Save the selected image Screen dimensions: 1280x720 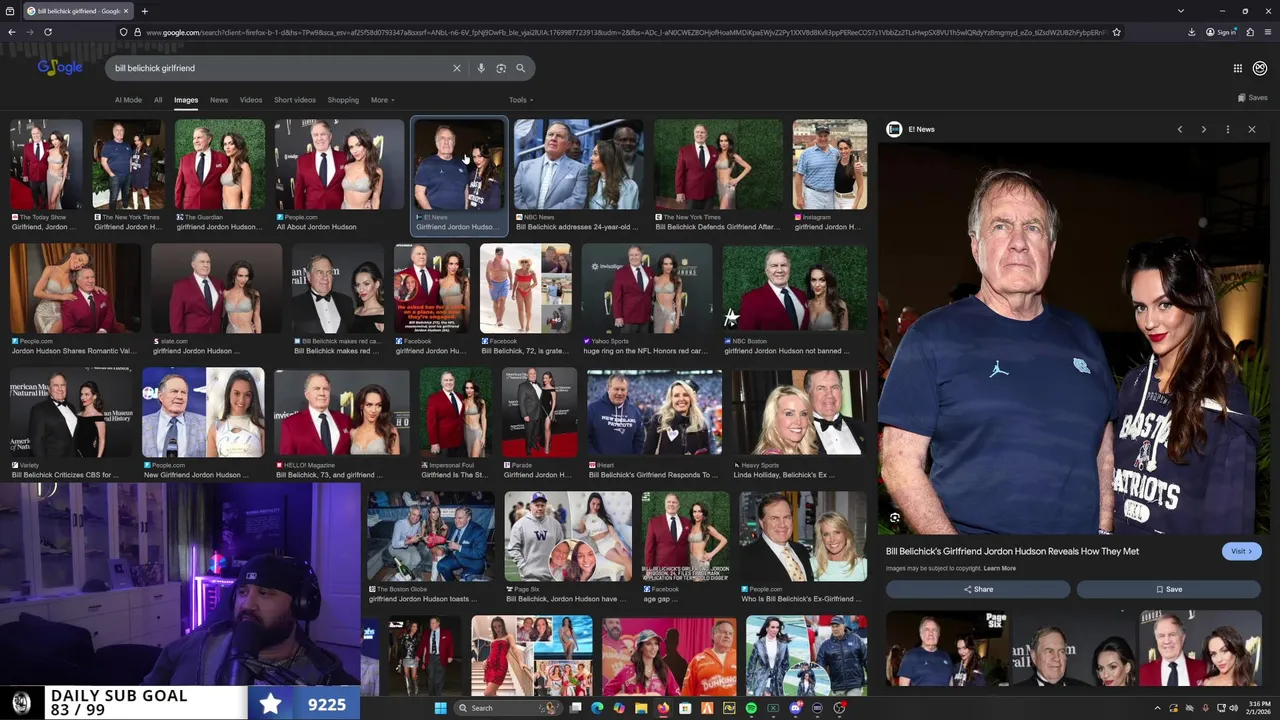1168,589
